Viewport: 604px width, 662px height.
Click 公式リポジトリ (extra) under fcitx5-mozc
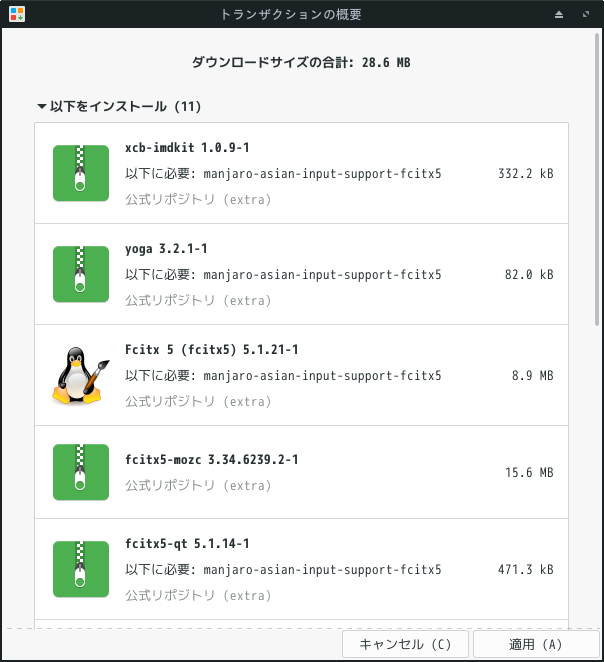[198, 485]
